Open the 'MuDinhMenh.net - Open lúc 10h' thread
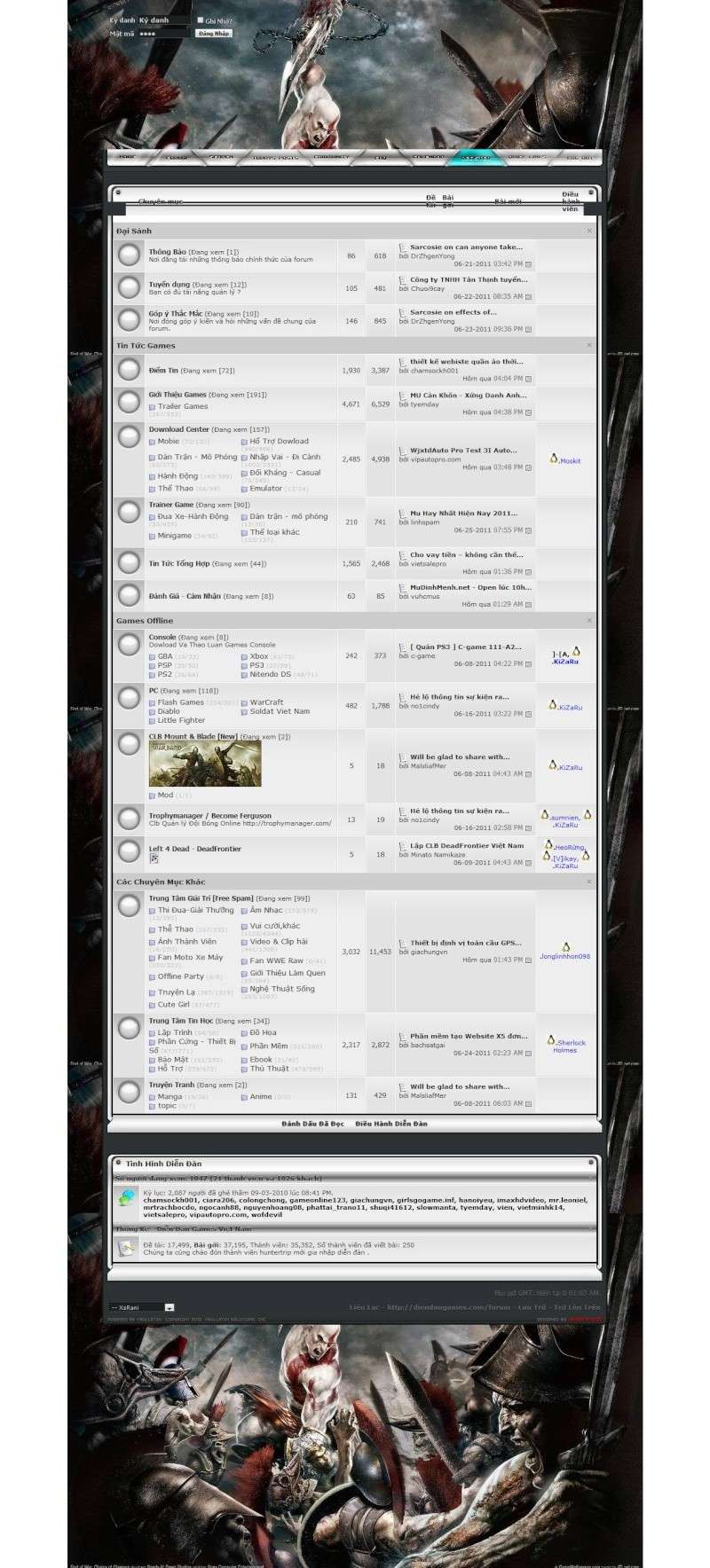 click(x=471, y=587)
